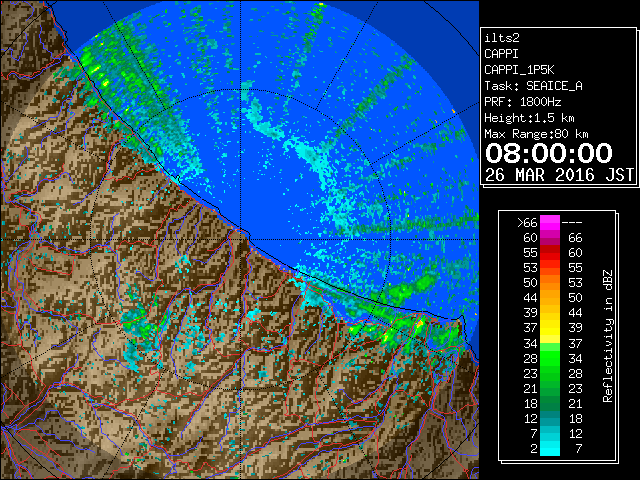Click the magenta >66 legend swatch

tap(550, 222)
